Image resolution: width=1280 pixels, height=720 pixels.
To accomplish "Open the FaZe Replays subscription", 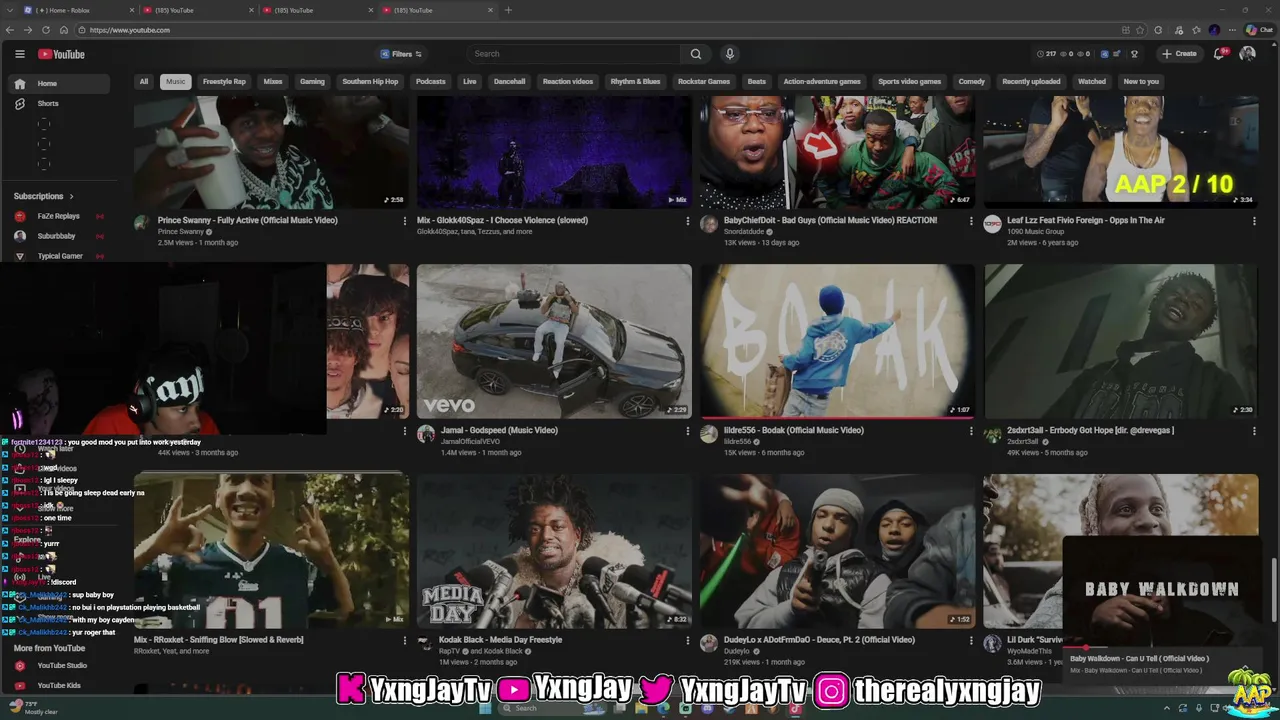I will (x=60, y=216).
